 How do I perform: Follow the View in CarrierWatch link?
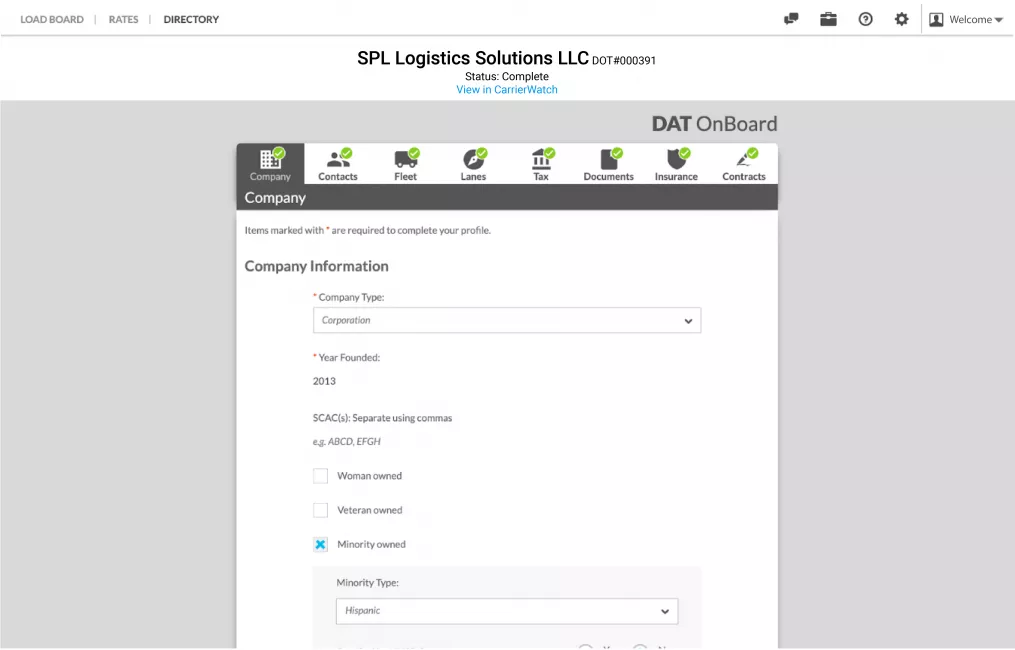[507, 89]
